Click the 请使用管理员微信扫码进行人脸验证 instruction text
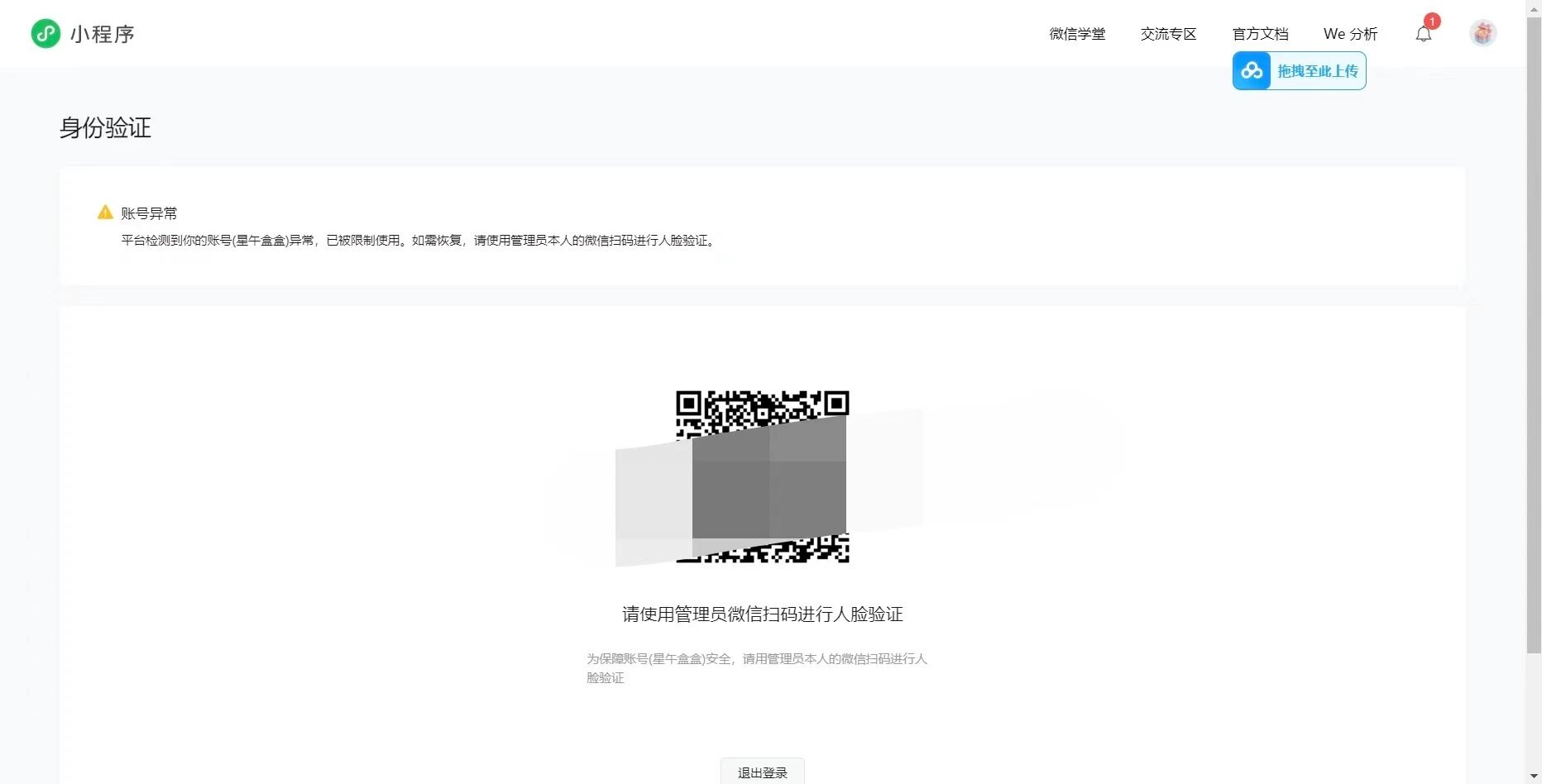Viewport: 1542px width, 784px height. tap(762, 614)
